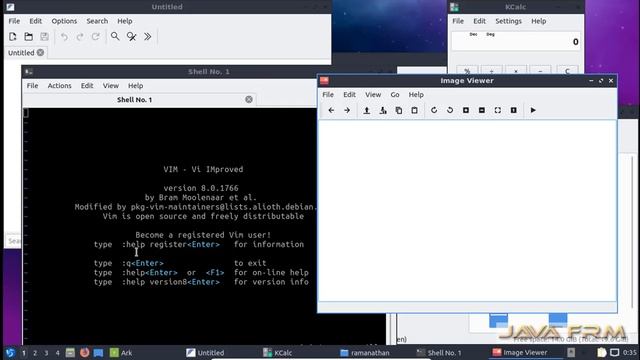Screen dimensions: 640x360
Task: Switch to Shell No. 1 in taskbar
Action: tap(438, 353)
